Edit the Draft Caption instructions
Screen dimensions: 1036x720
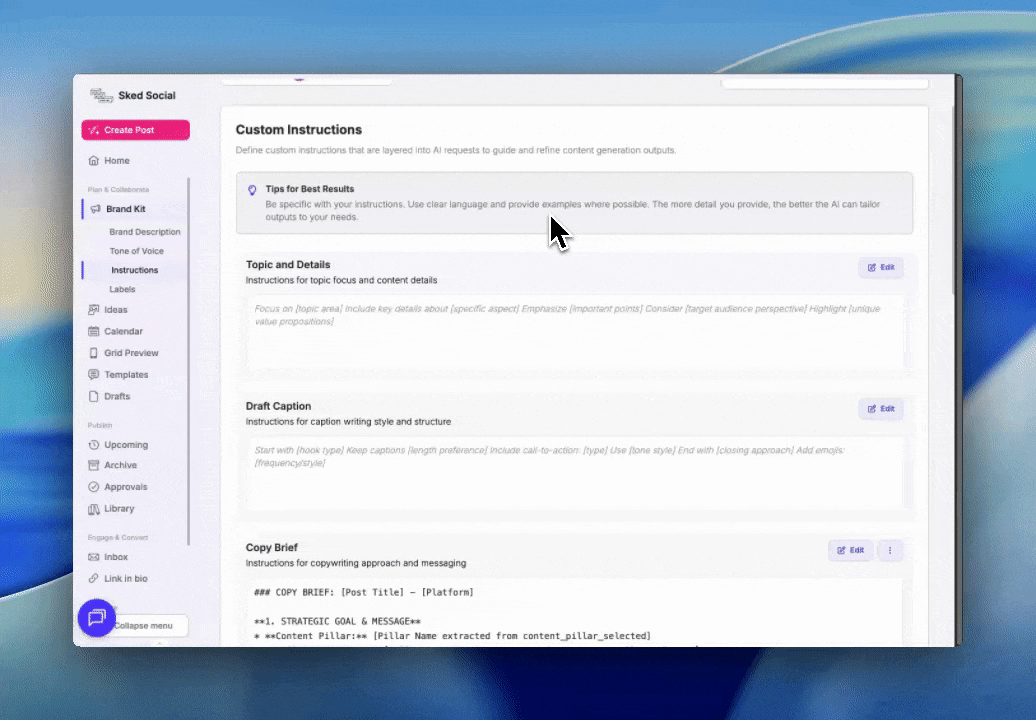tap(880, 409)
